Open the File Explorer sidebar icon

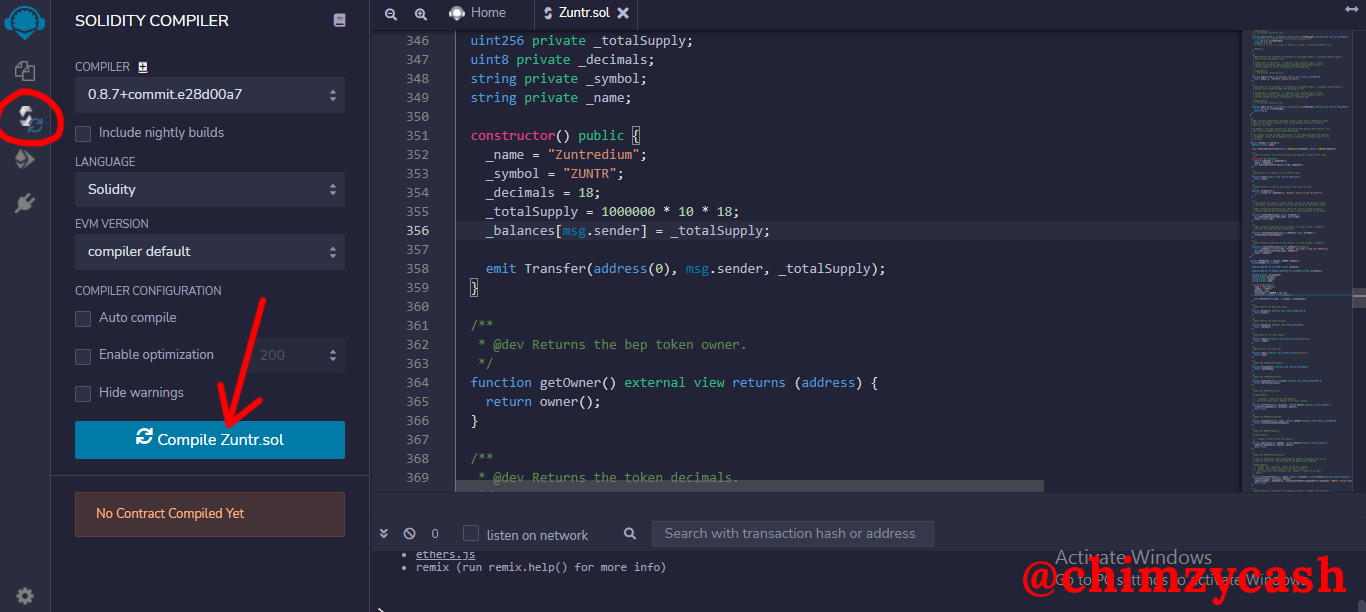25,71
